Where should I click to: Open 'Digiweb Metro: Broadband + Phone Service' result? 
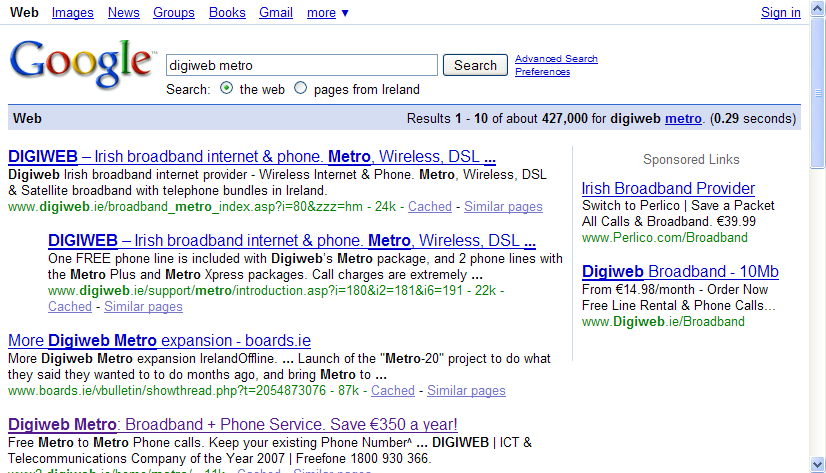coord(233,424)
